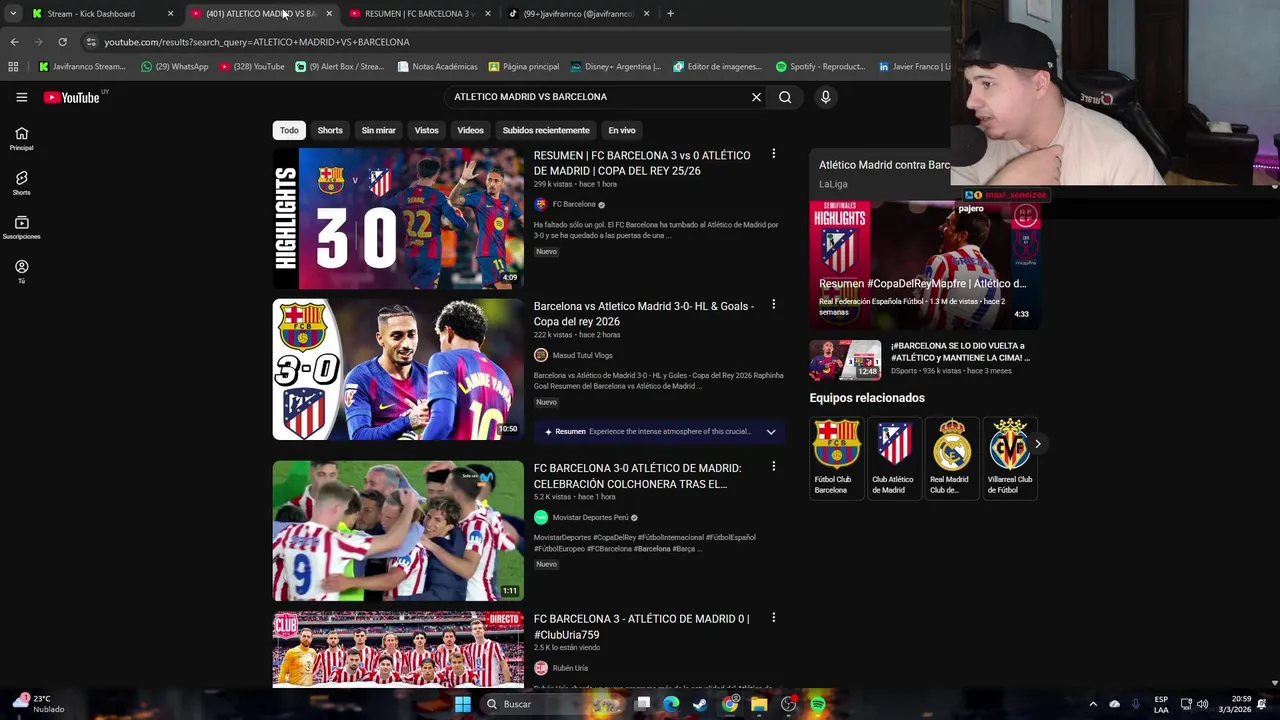
Task: Open the Spotify bookmark
Action: coord(820,67)
